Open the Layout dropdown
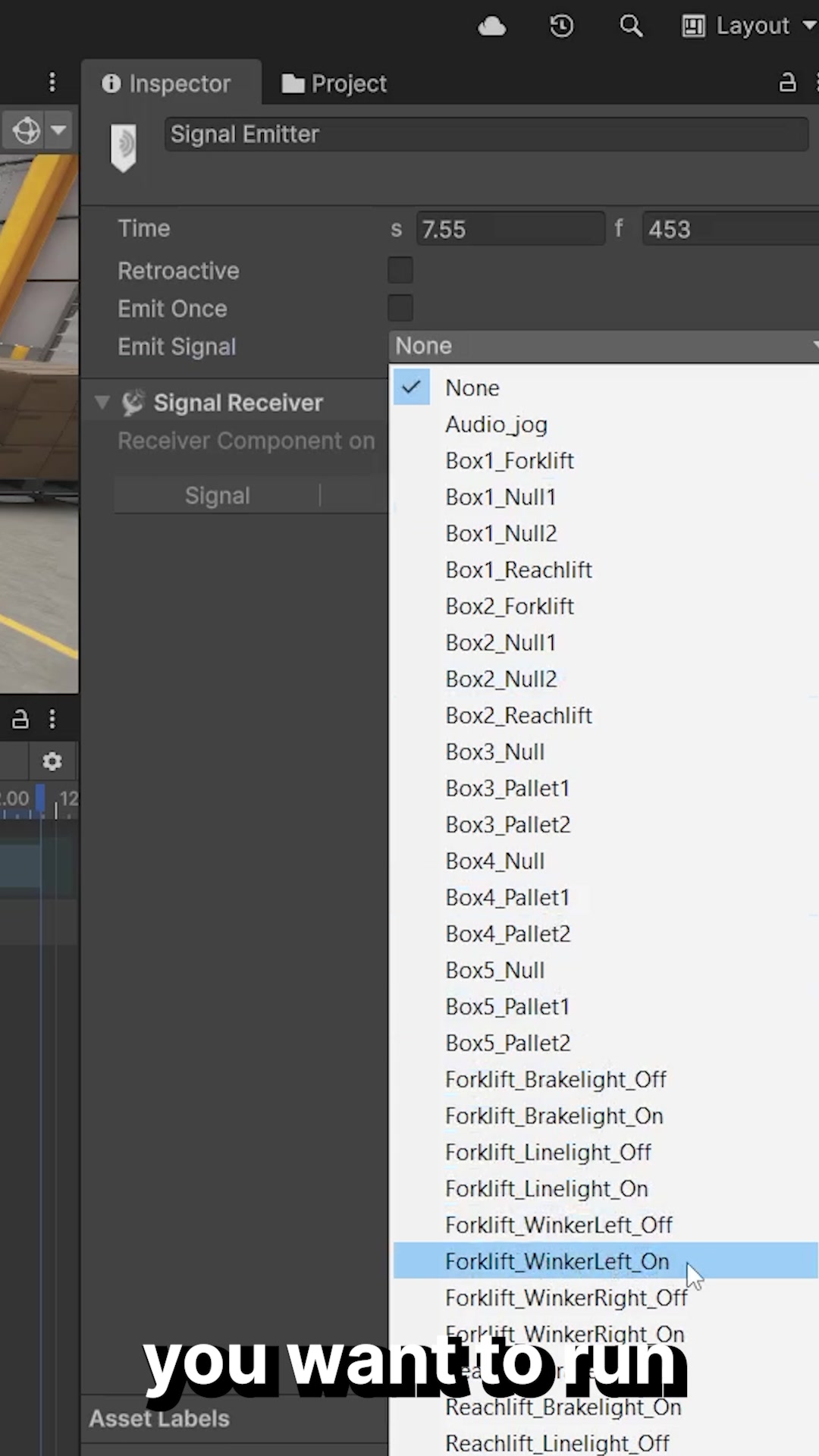This screenshot has height=1456, width=819. (749, 27)
